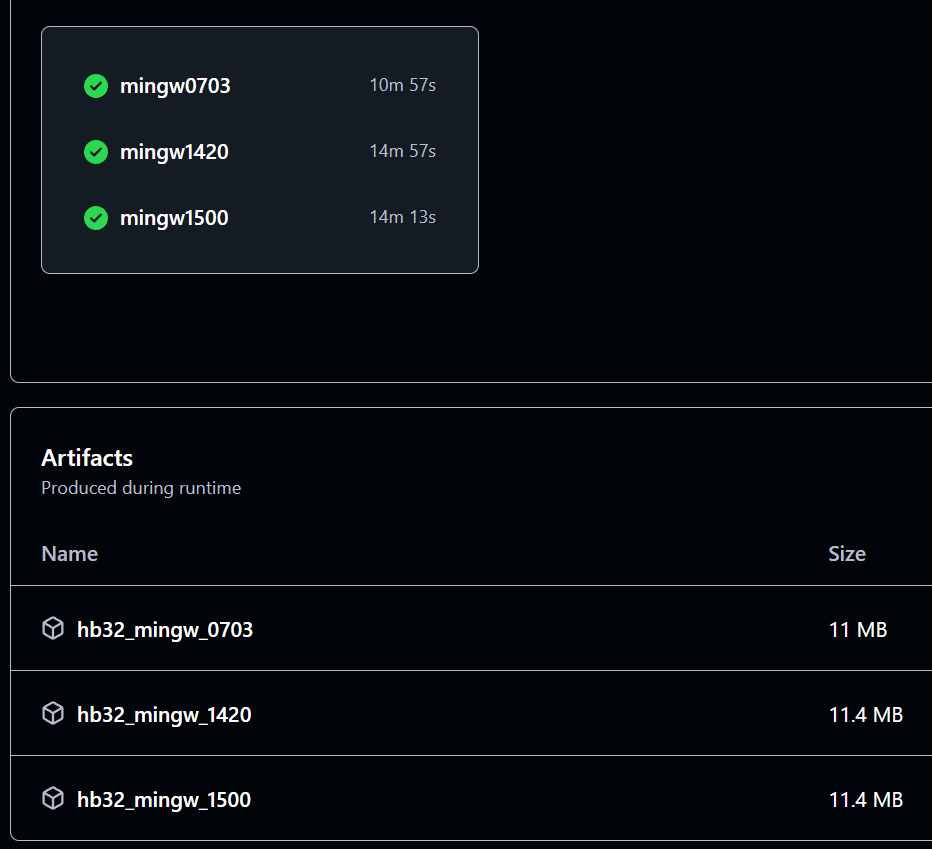This screenshot has height=849, width=932.
Task: Click the green success check beside mingw1420
Action: pos(96,152)
